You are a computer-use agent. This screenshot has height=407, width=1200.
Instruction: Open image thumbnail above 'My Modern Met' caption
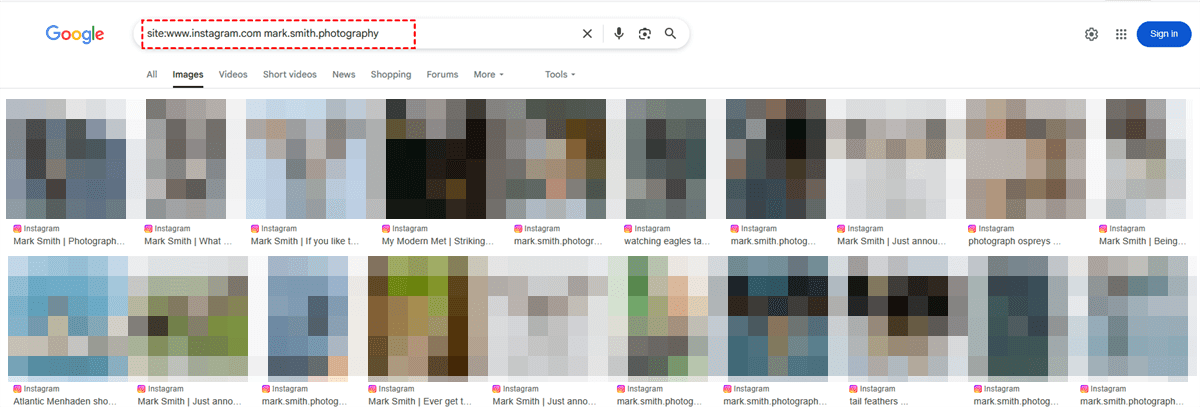[x=436, y=159]
